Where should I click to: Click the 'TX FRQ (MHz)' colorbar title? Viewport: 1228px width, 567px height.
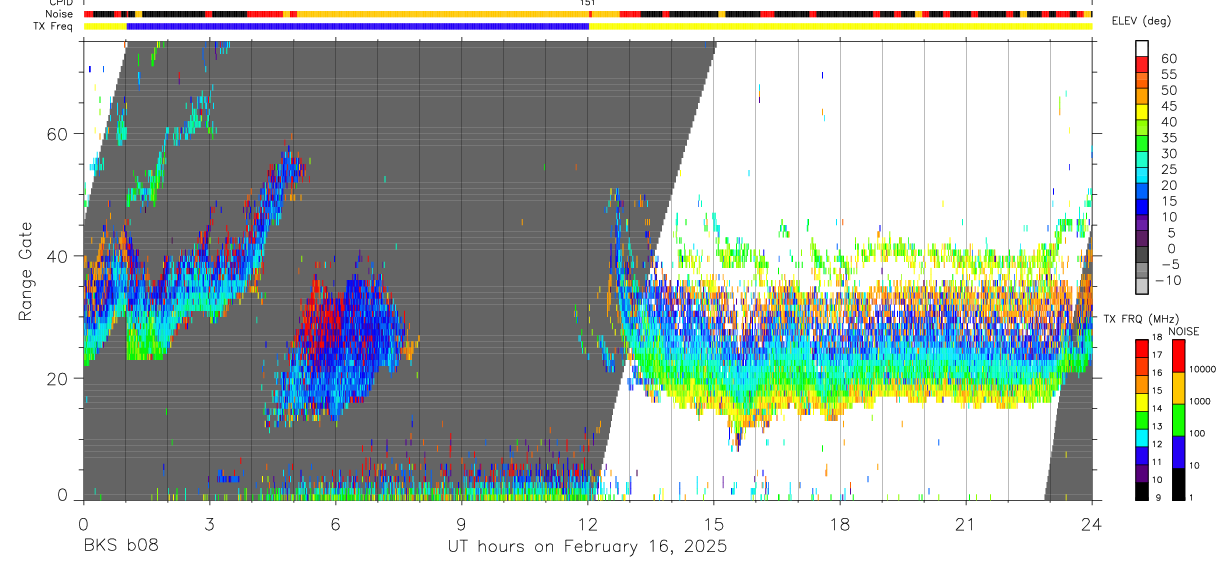coord(1140,318)
